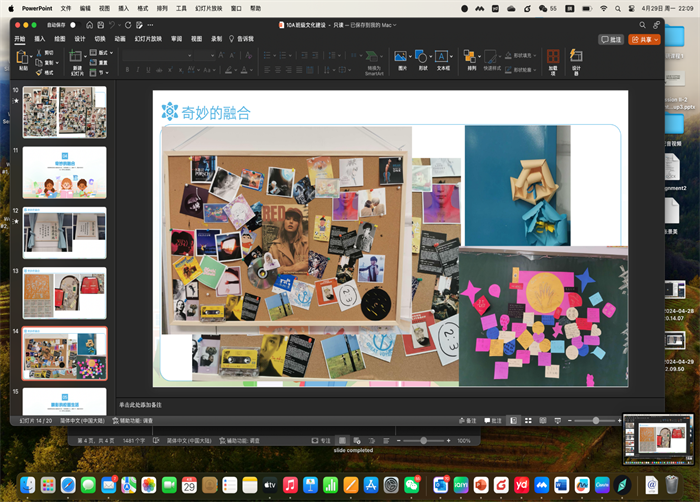Screen dimensions: 700x502
Task: Click the notes field '单击此处添加备注'
Action: pyautogui.click(x=140, y=405)
